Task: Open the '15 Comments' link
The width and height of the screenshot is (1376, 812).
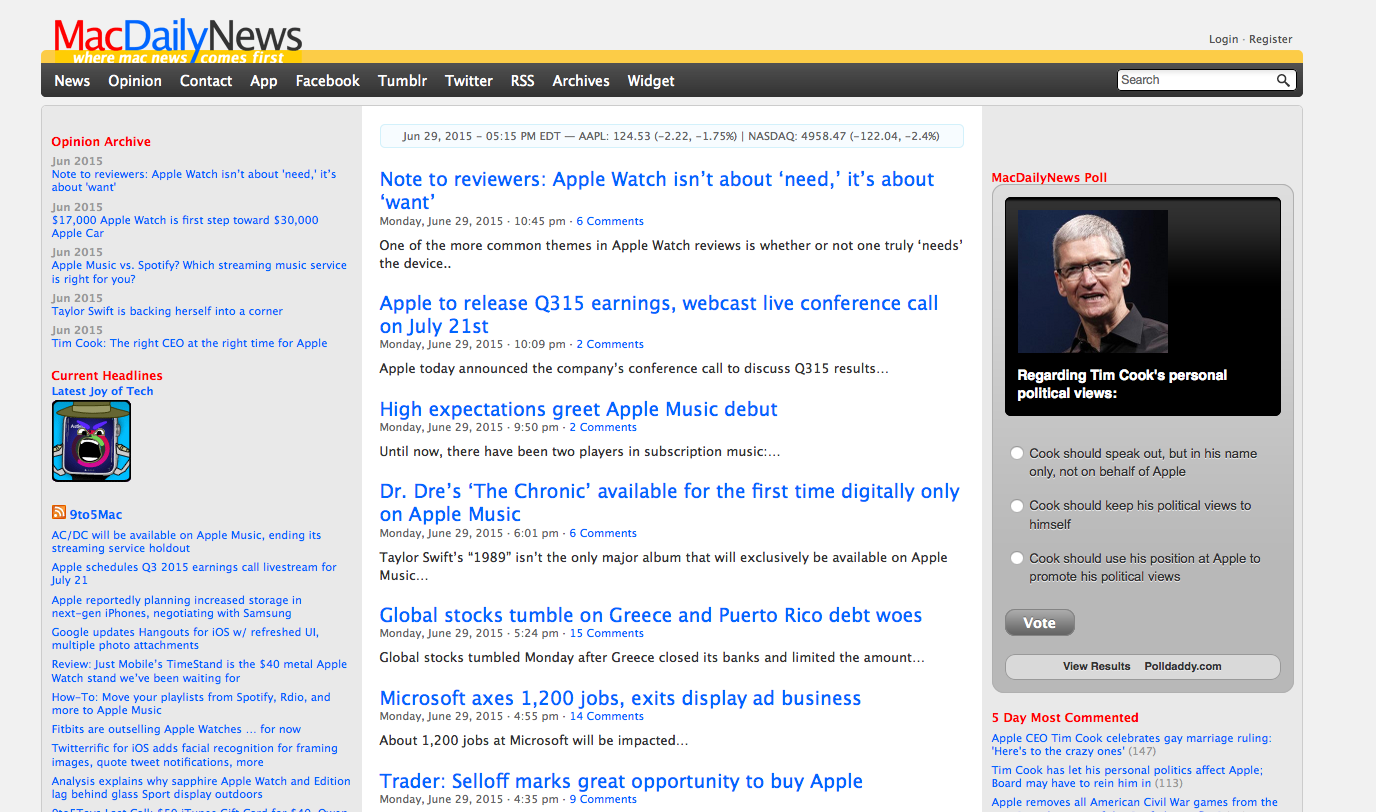Action: (607, 633)
